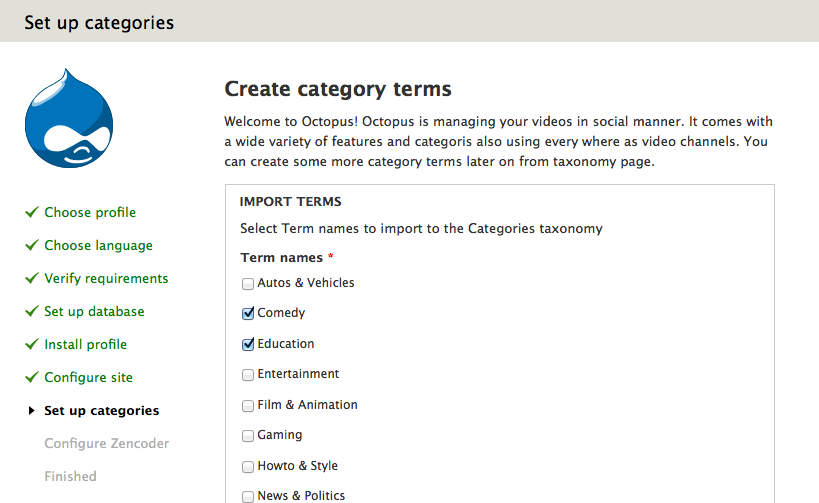Click the checkmark beside Install profile

(x=32, y=344)
